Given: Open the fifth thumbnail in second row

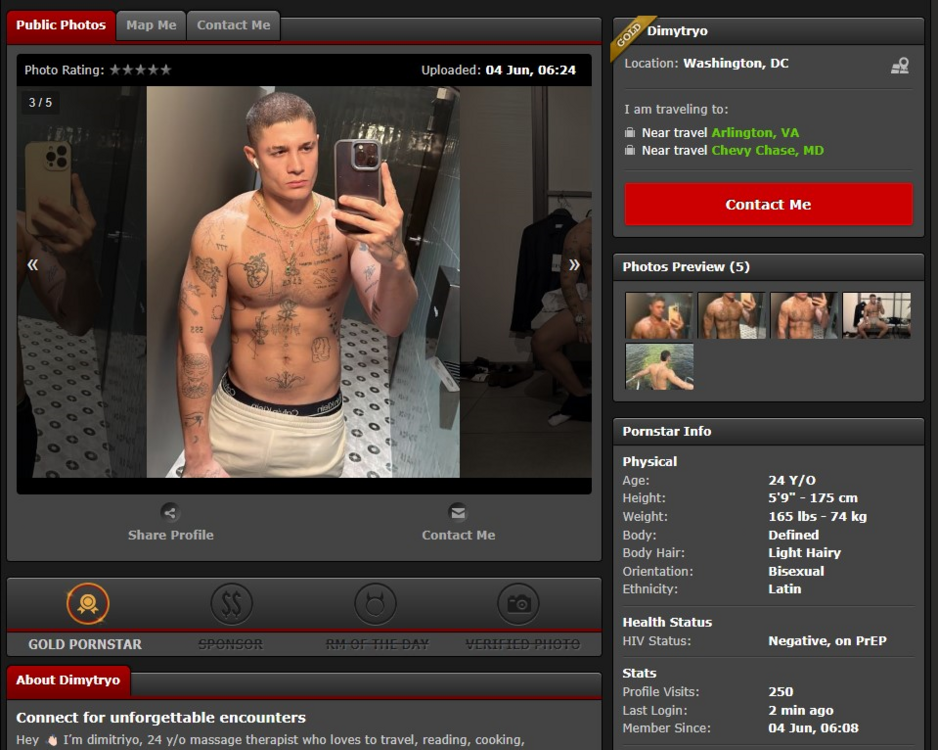Looking at the screenshot, I should click(659, 366).
